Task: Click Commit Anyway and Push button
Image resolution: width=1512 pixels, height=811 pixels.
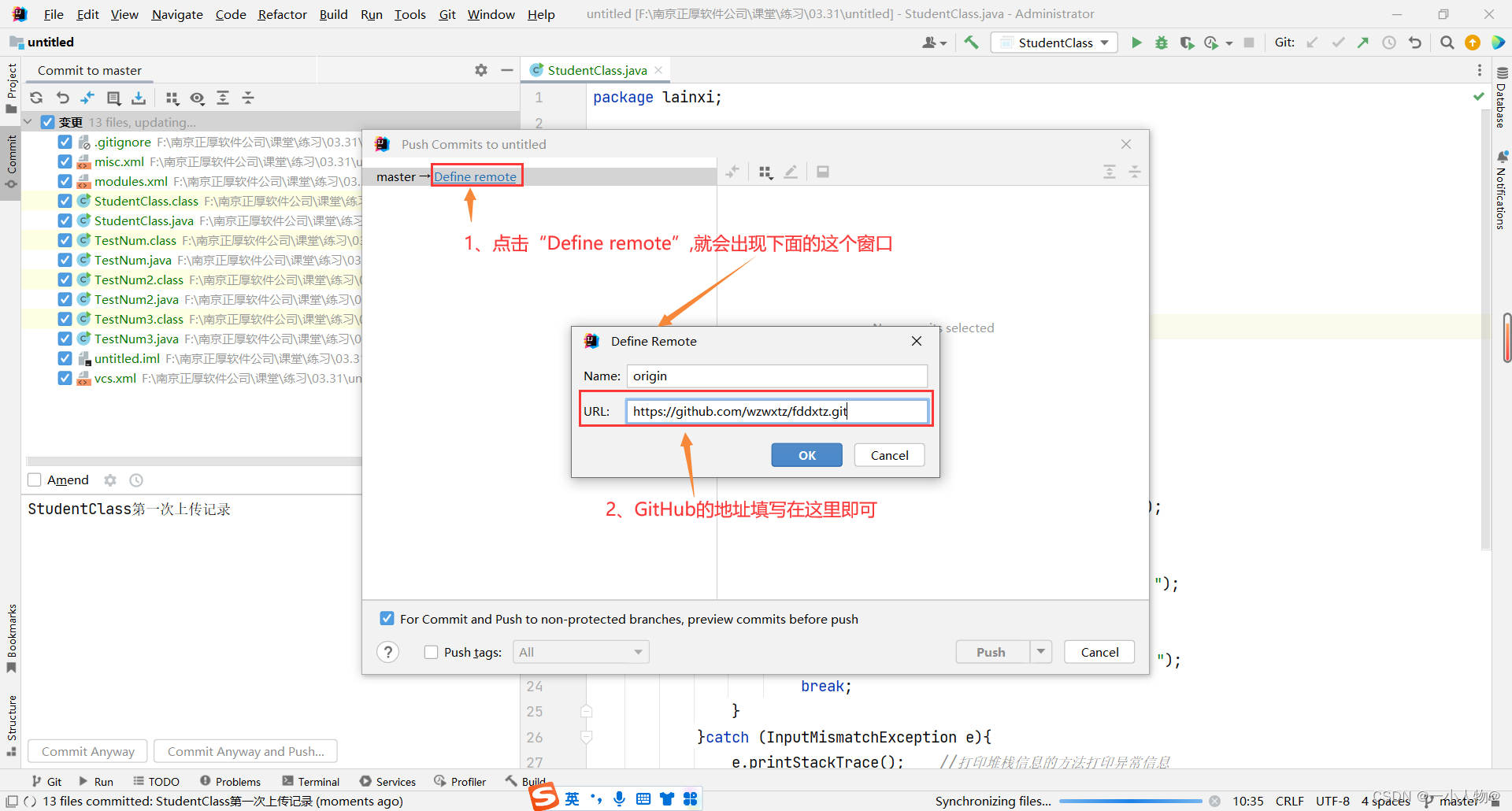Action: [246, 751]
